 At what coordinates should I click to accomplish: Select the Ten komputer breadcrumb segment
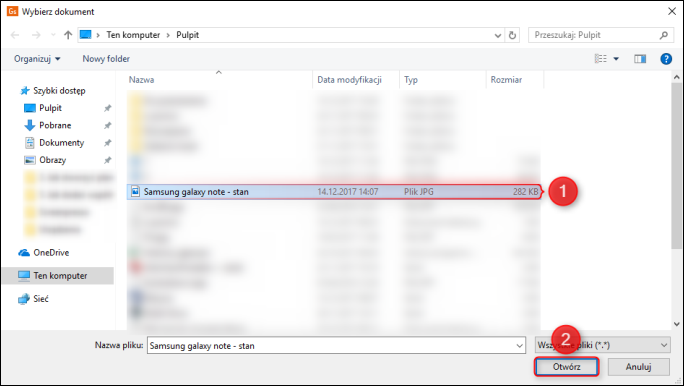(133, 35)
